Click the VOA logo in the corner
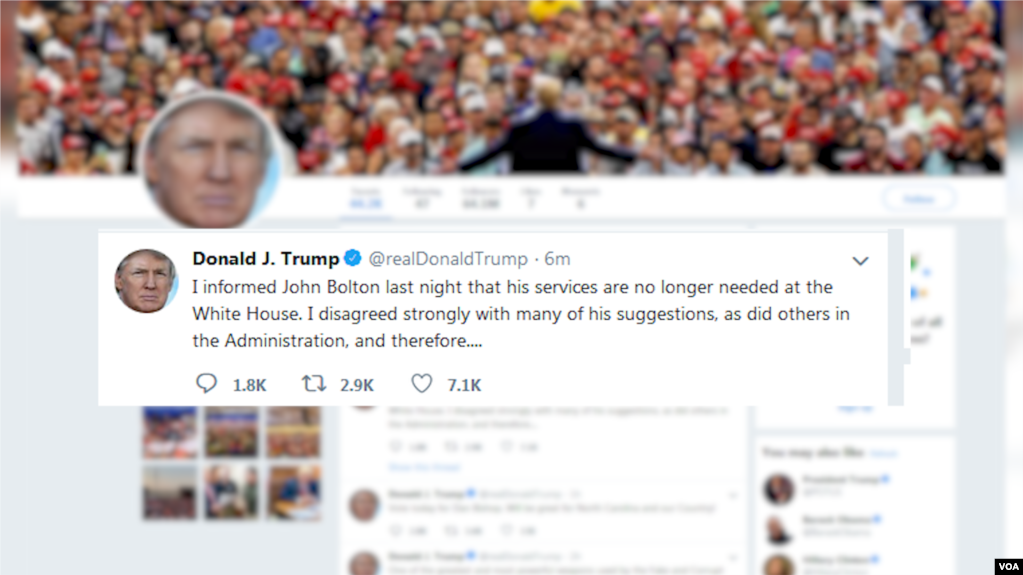The height and width of the screenshot is (575, 1023). (1008, 566)
